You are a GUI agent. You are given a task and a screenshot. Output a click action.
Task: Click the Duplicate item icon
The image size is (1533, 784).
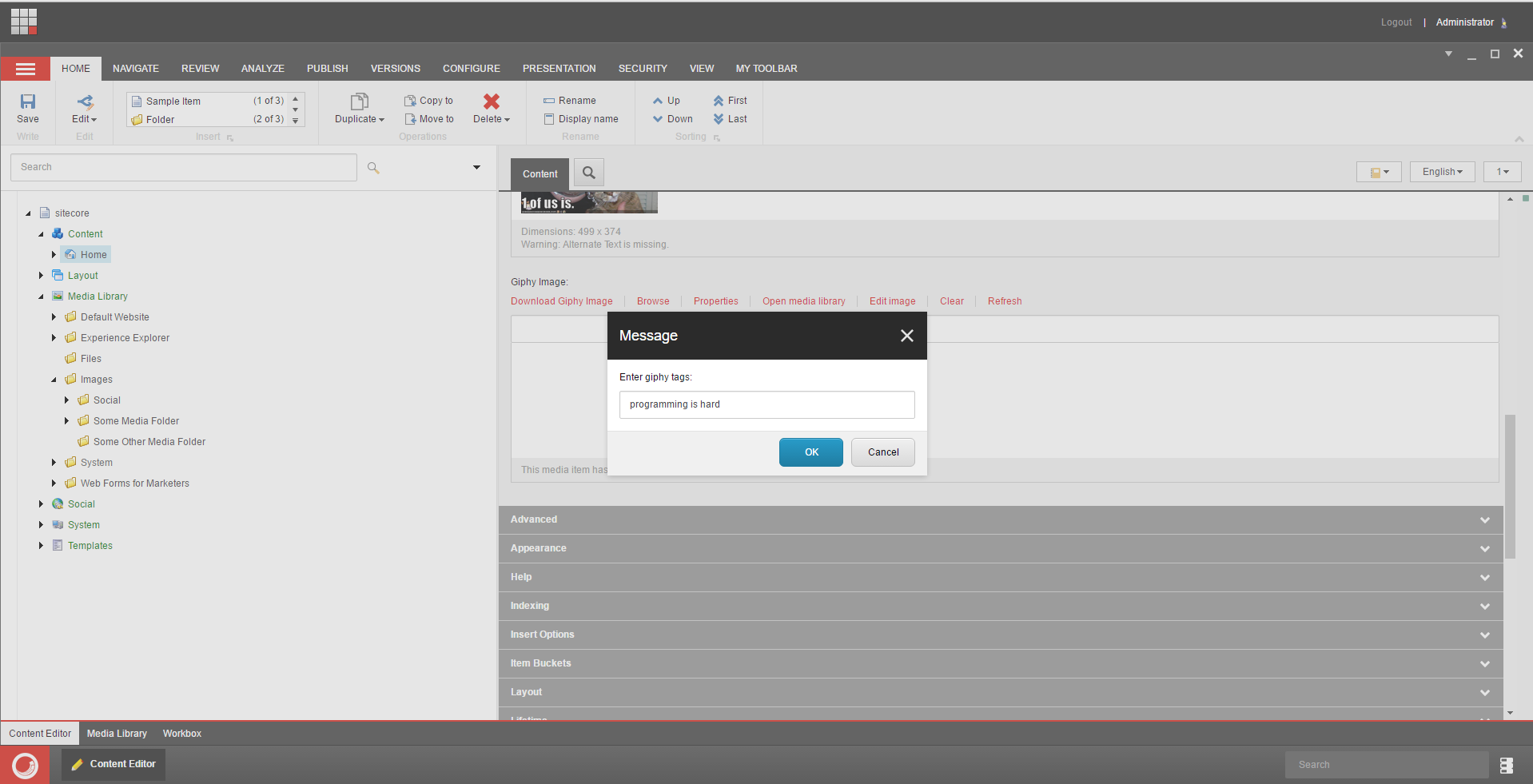click(359, 101)
